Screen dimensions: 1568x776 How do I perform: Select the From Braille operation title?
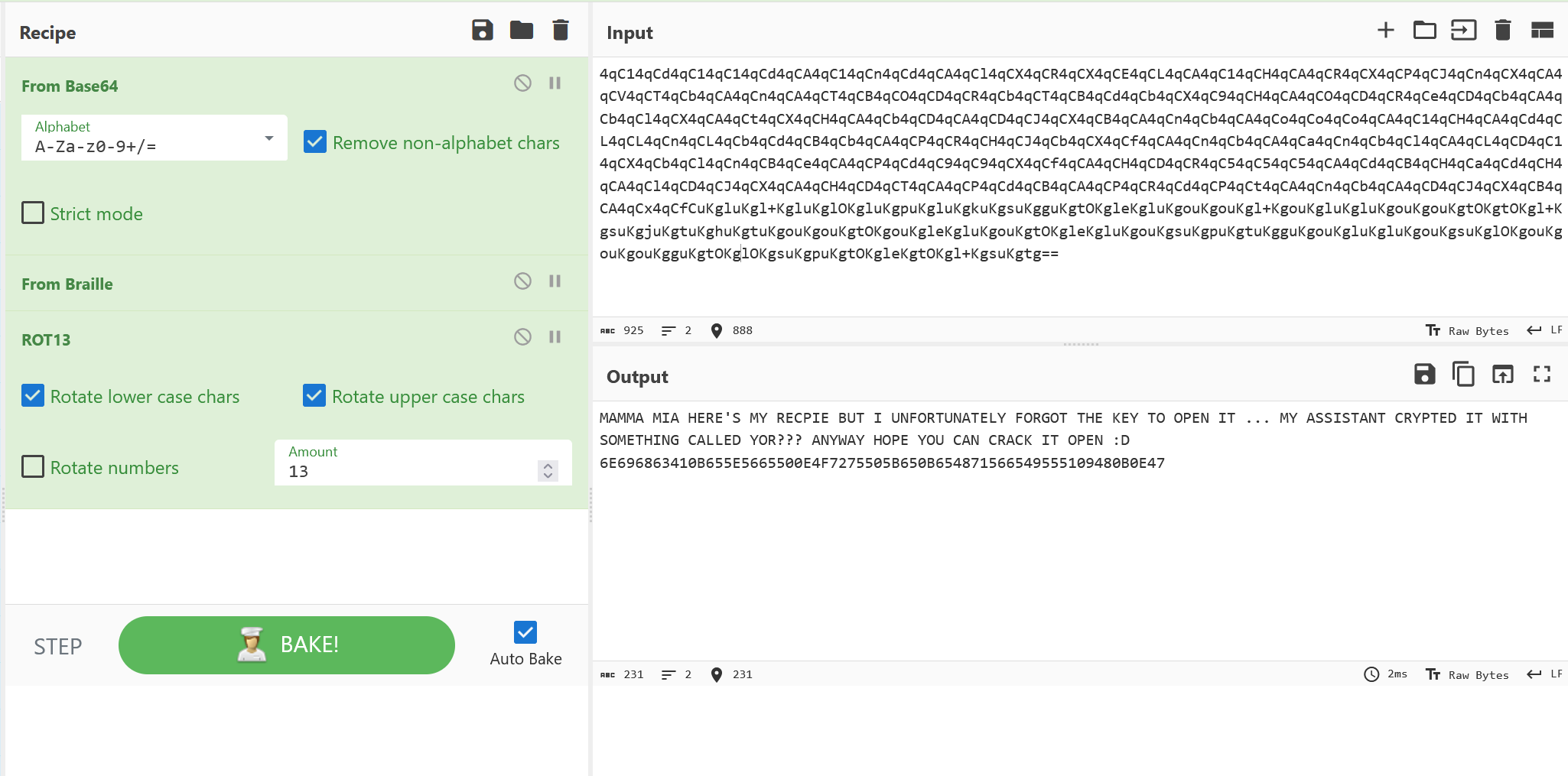[67, 284]
